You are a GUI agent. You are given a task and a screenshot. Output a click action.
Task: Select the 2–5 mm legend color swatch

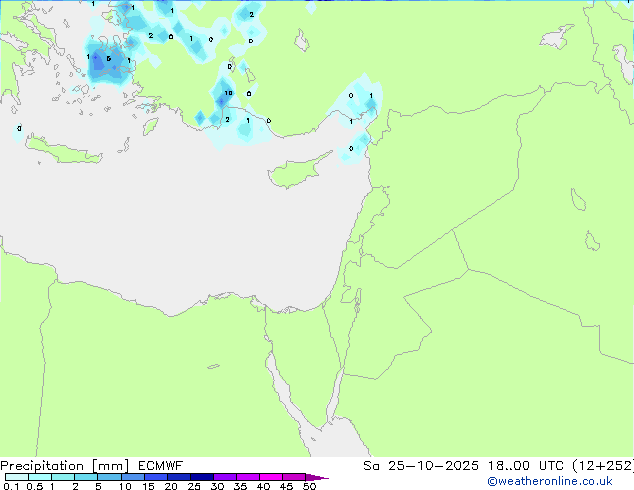coord(86,477)
